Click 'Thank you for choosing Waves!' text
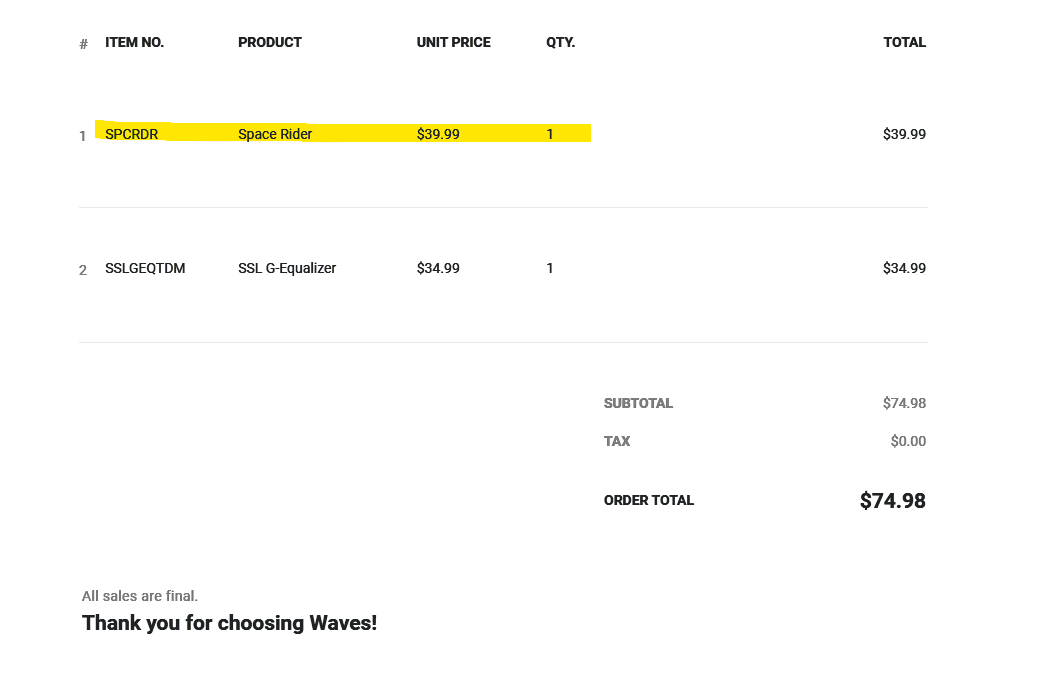This screenshot has height=687, width=1043. [x=229, y=623]
